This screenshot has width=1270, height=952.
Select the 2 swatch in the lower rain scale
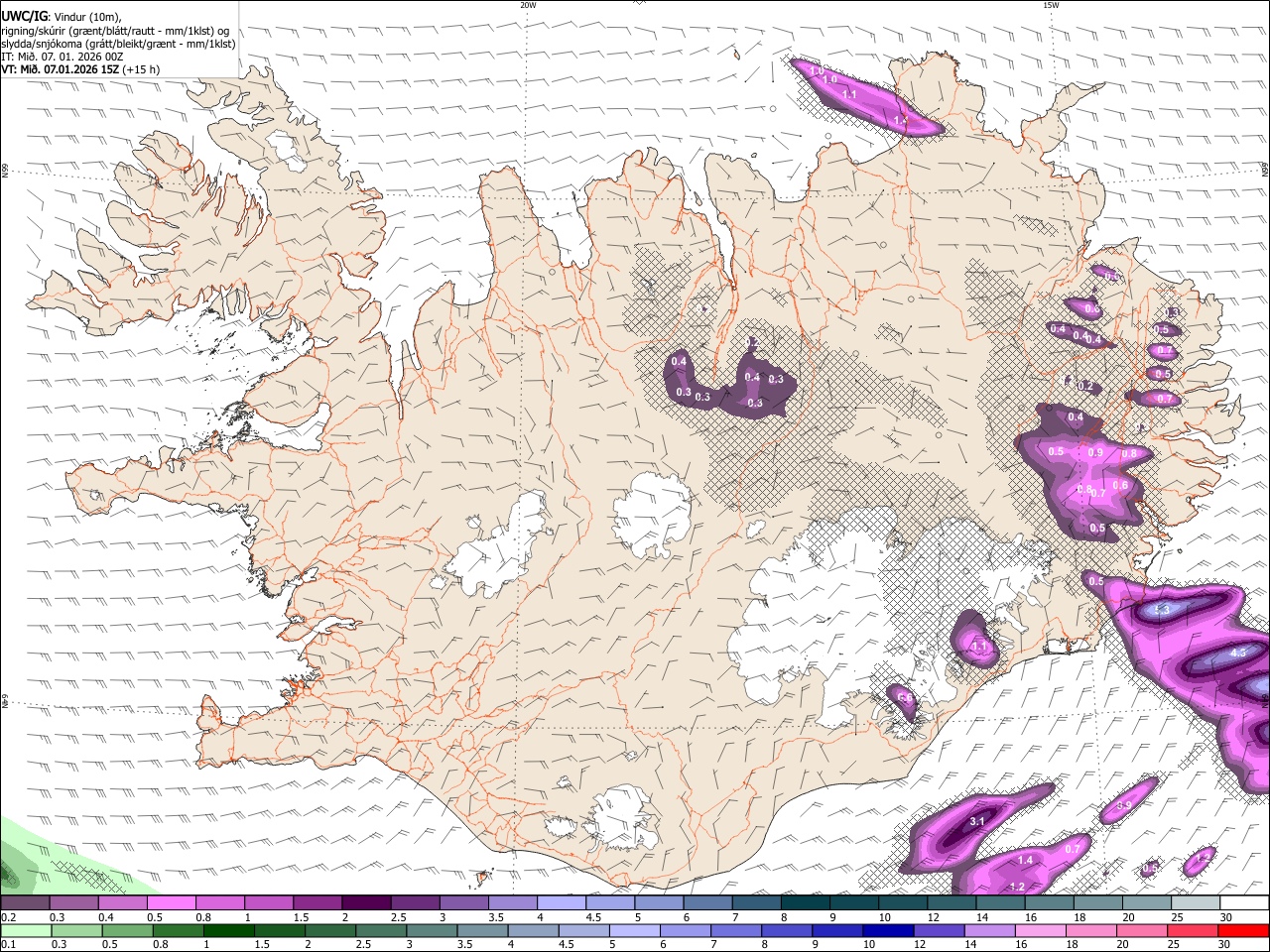tap(330, 931)
